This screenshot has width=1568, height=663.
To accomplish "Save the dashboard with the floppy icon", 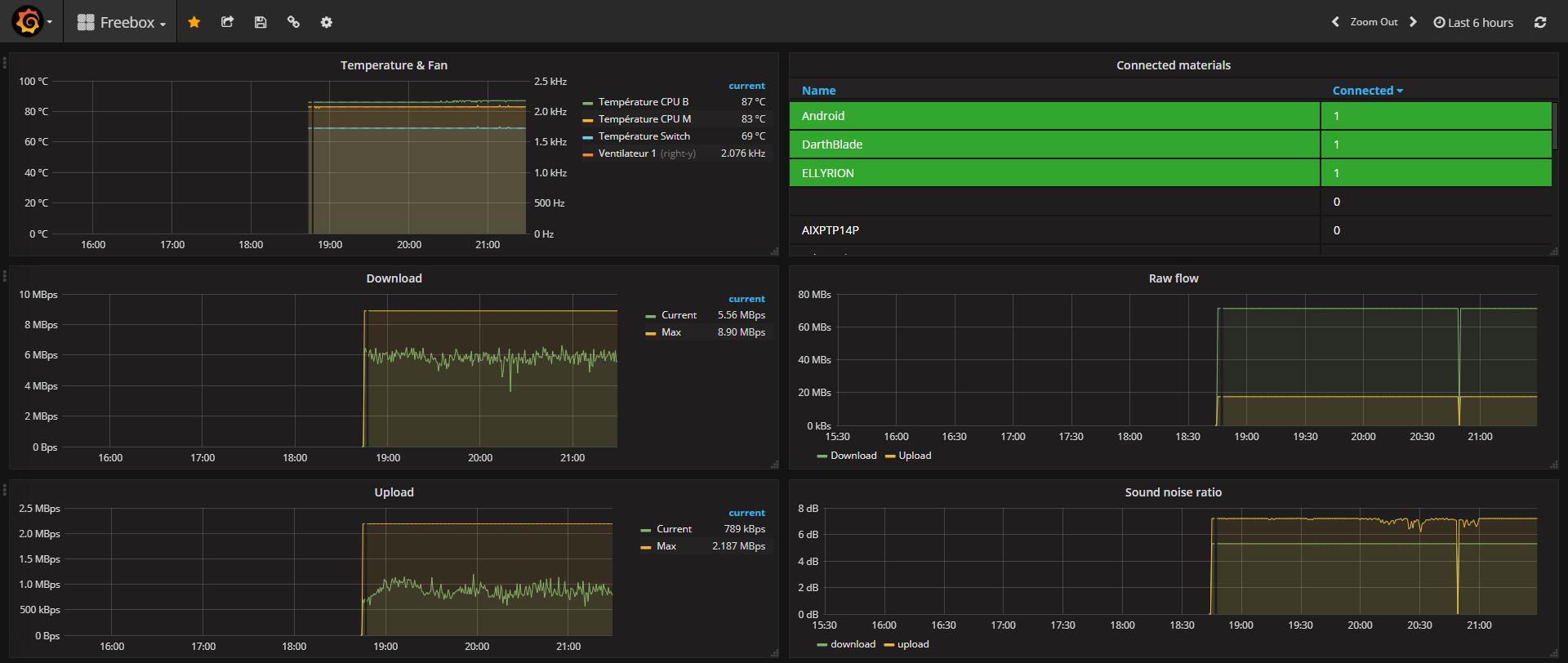I will [x=261, y=22].
